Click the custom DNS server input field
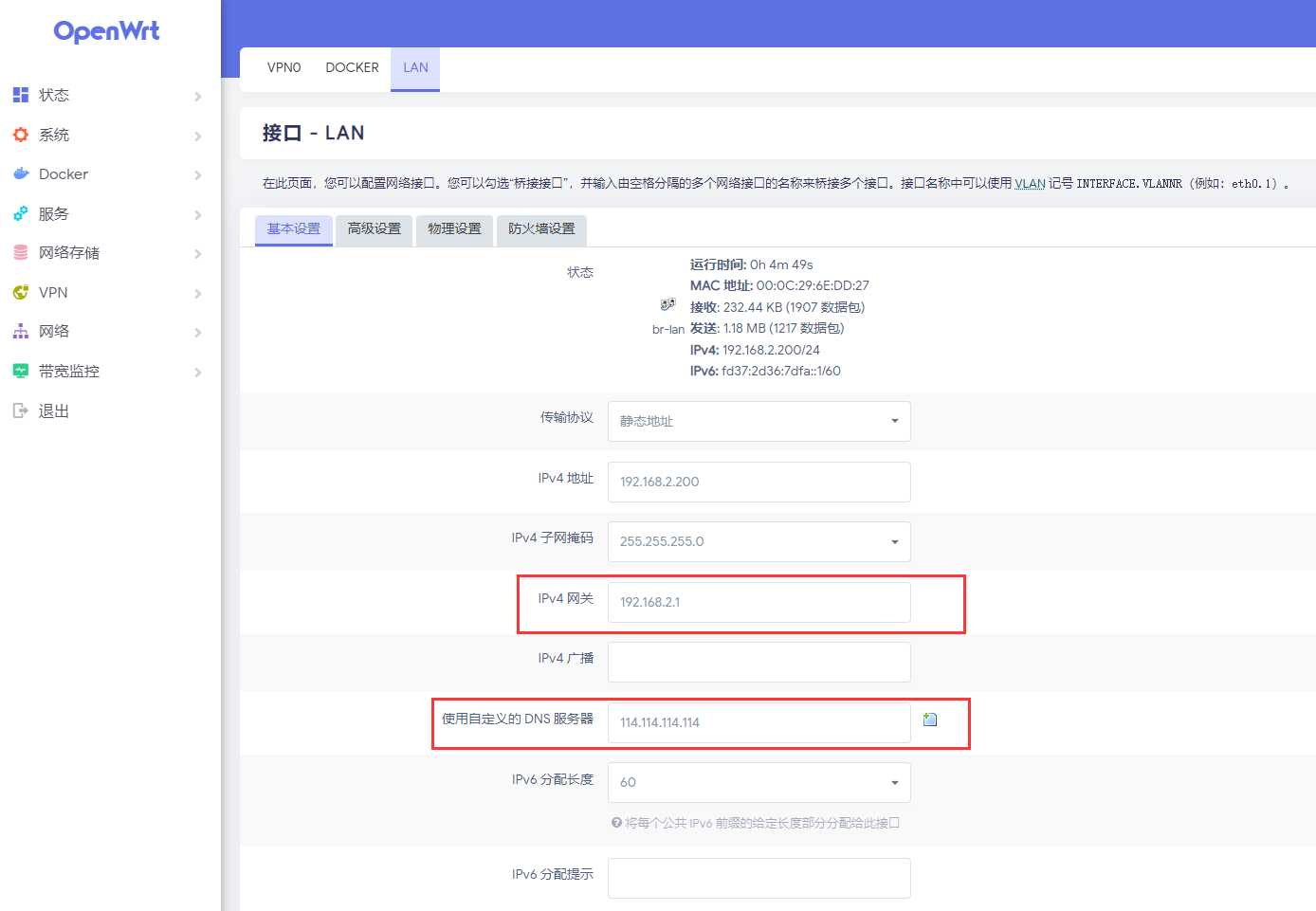Viewport: 1316px width, 911px height. click(759, 722)
